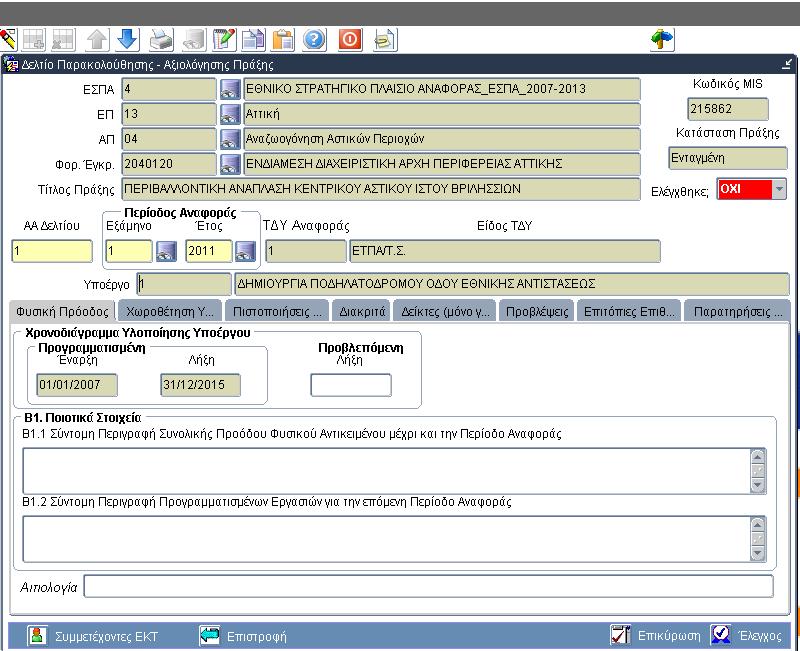Click the Έλεγχος button
This screenshot has height=651, width=800.
(746, 636)
